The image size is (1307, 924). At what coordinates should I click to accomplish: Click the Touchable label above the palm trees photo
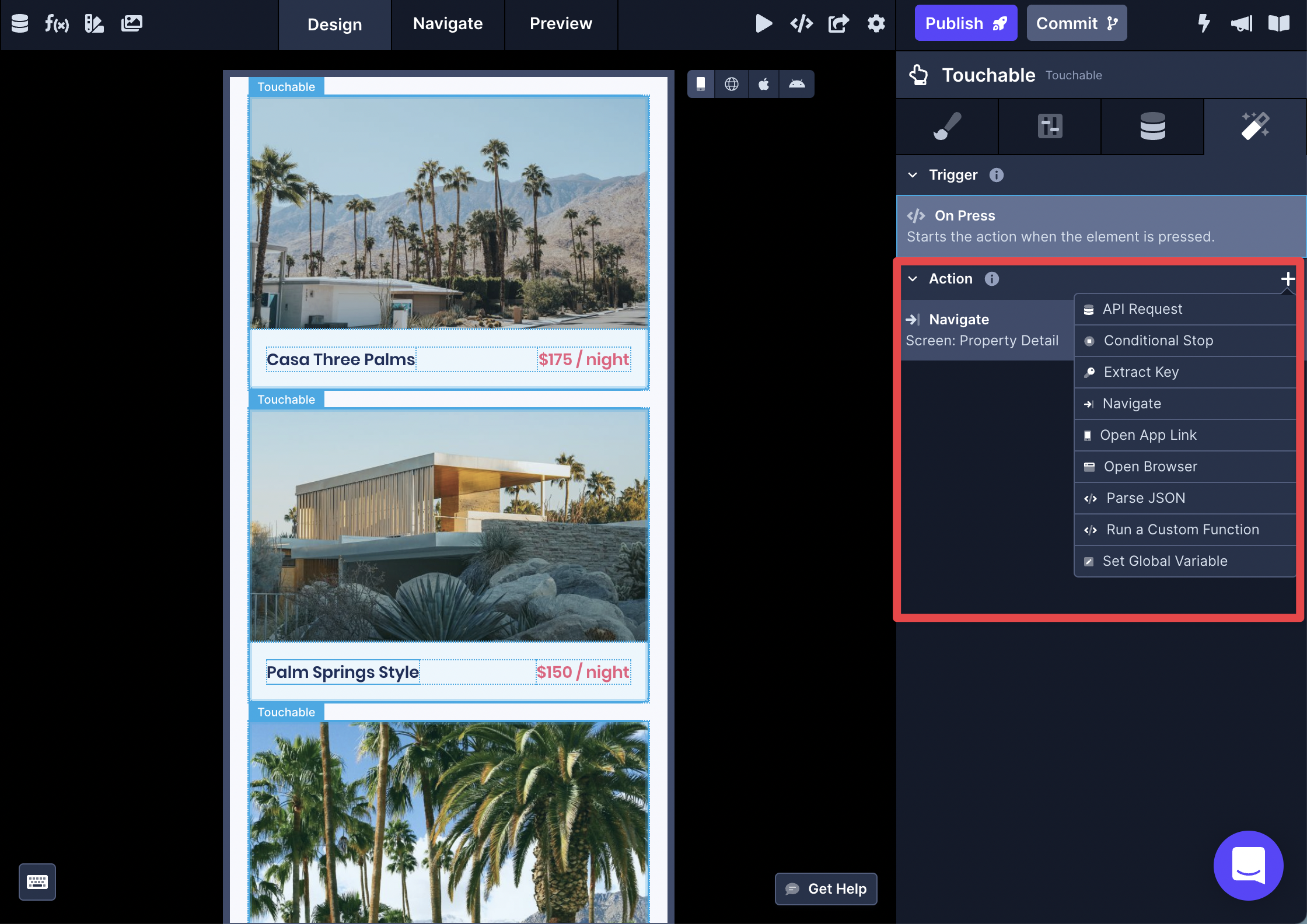click(x=286, y=712)
